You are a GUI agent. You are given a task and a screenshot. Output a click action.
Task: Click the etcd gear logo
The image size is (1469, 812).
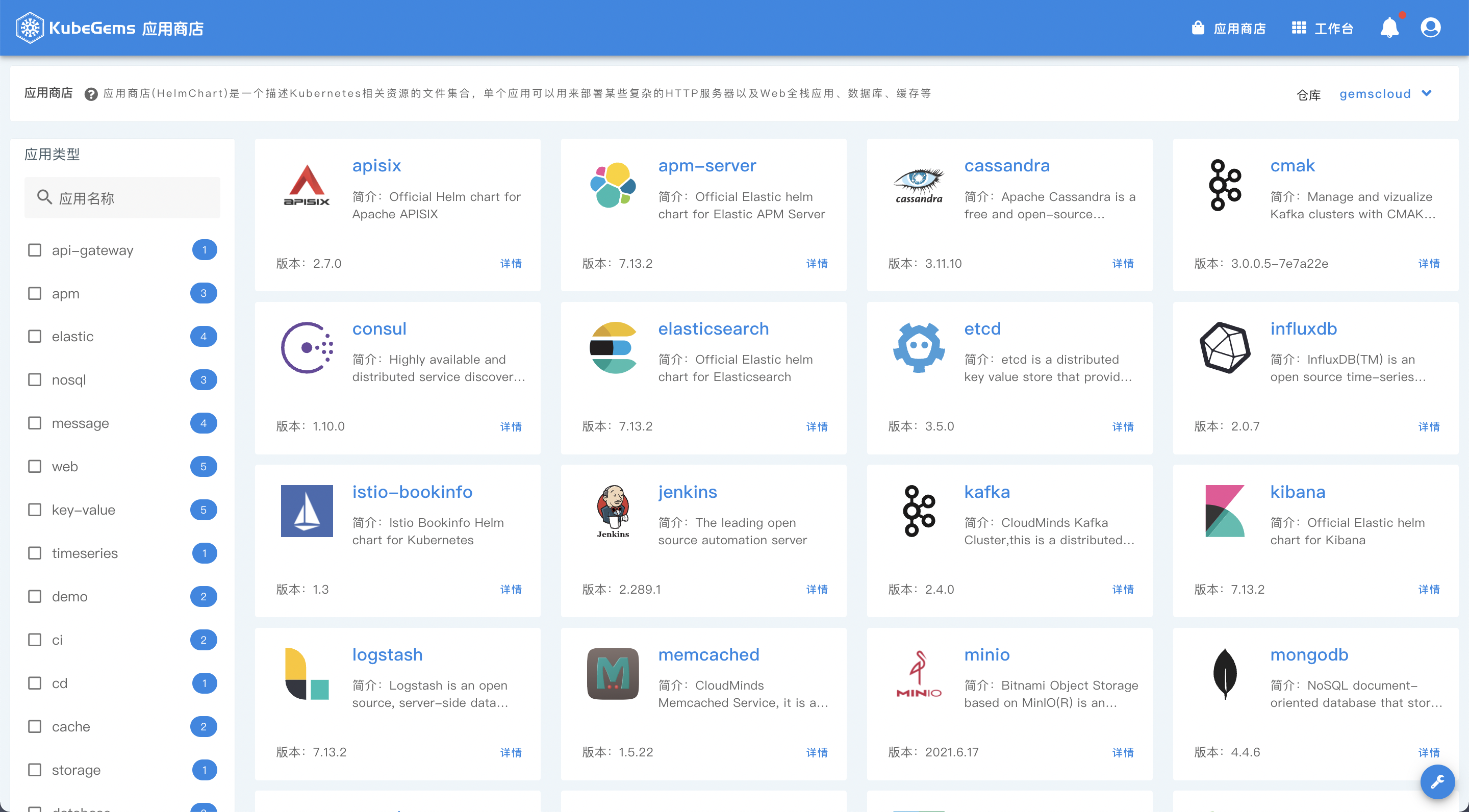tap(919, 347)
